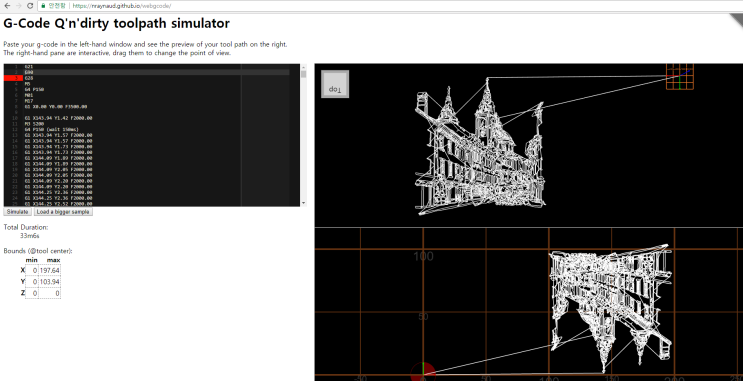Click line number 25 in the editor gutter
Screen dimensions: 743x381
coord(15,203)
